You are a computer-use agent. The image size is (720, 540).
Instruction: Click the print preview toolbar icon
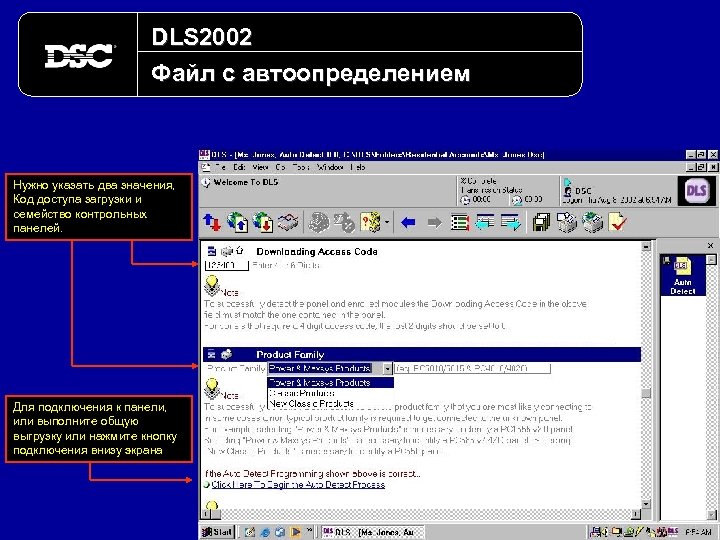click(567, 223)
